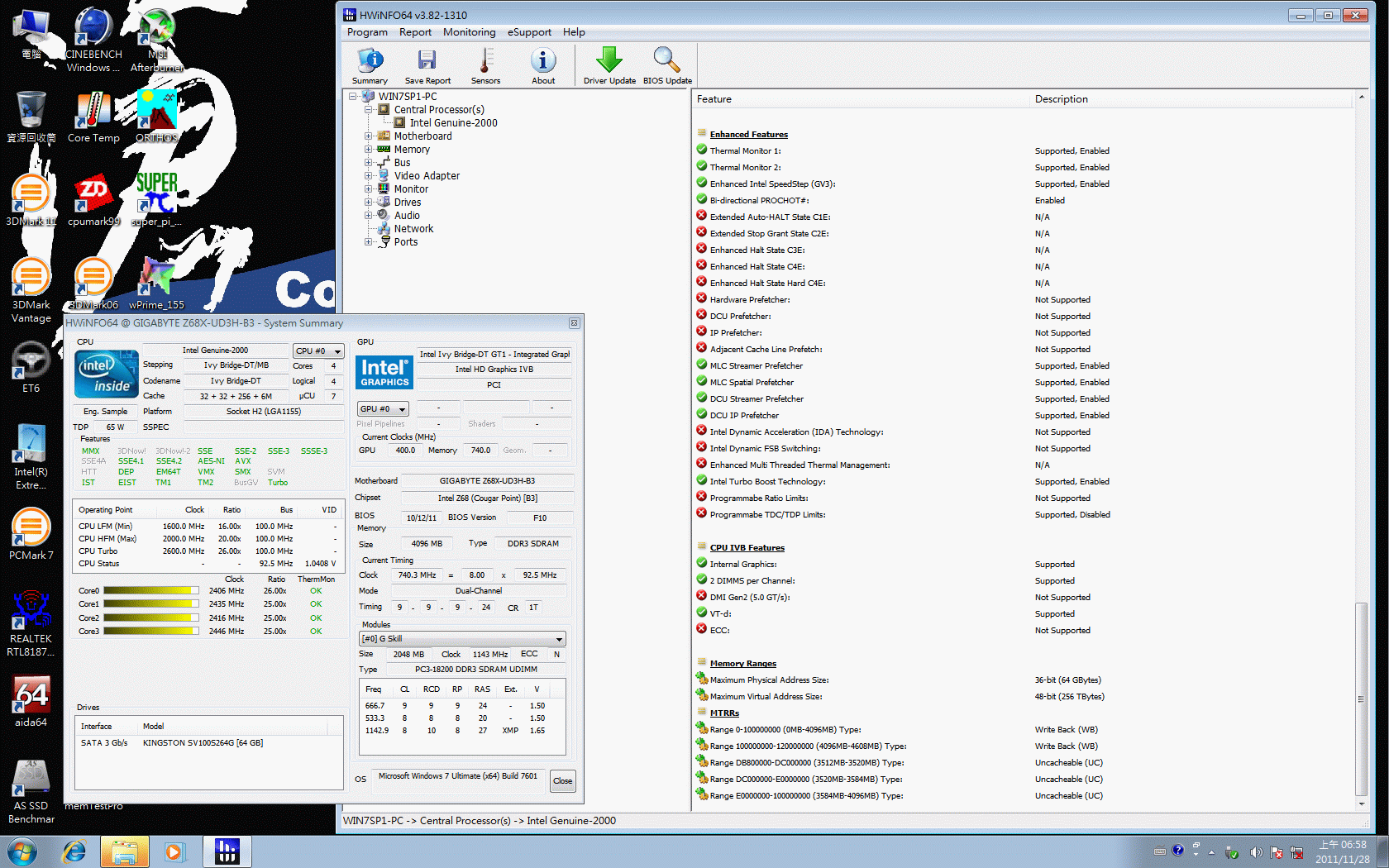Expand the Motherboard tree node
The width and height of the screenshot is (1389, 868).
click(369, 136)
